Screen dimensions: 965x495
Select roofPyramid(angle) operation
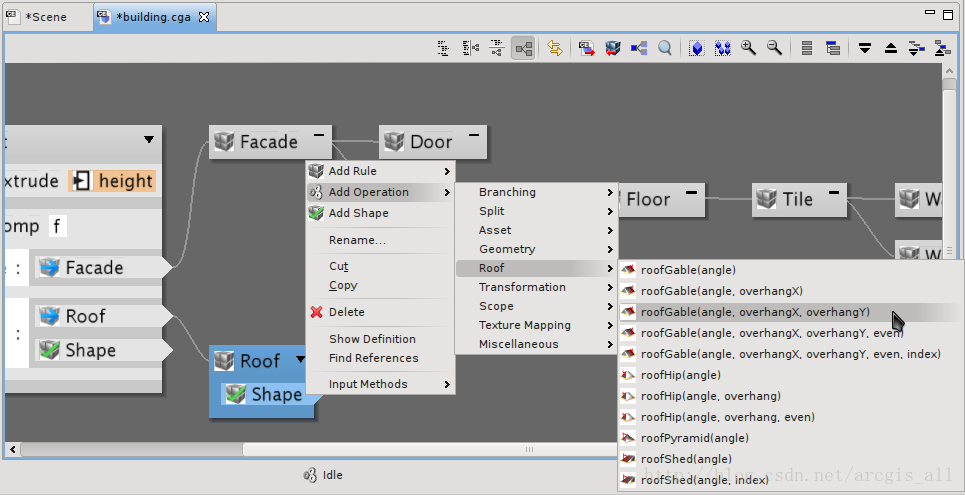[x=791, y=438]
